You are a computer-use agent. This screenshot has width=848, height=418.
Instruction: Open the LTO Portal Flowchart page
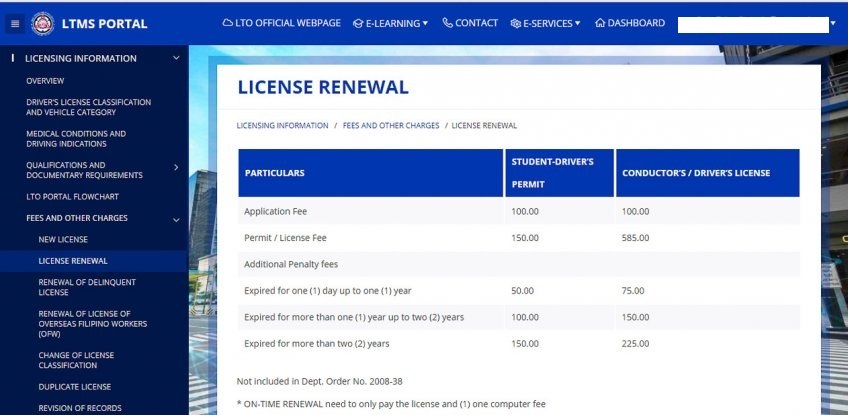(x=72, y=196)
